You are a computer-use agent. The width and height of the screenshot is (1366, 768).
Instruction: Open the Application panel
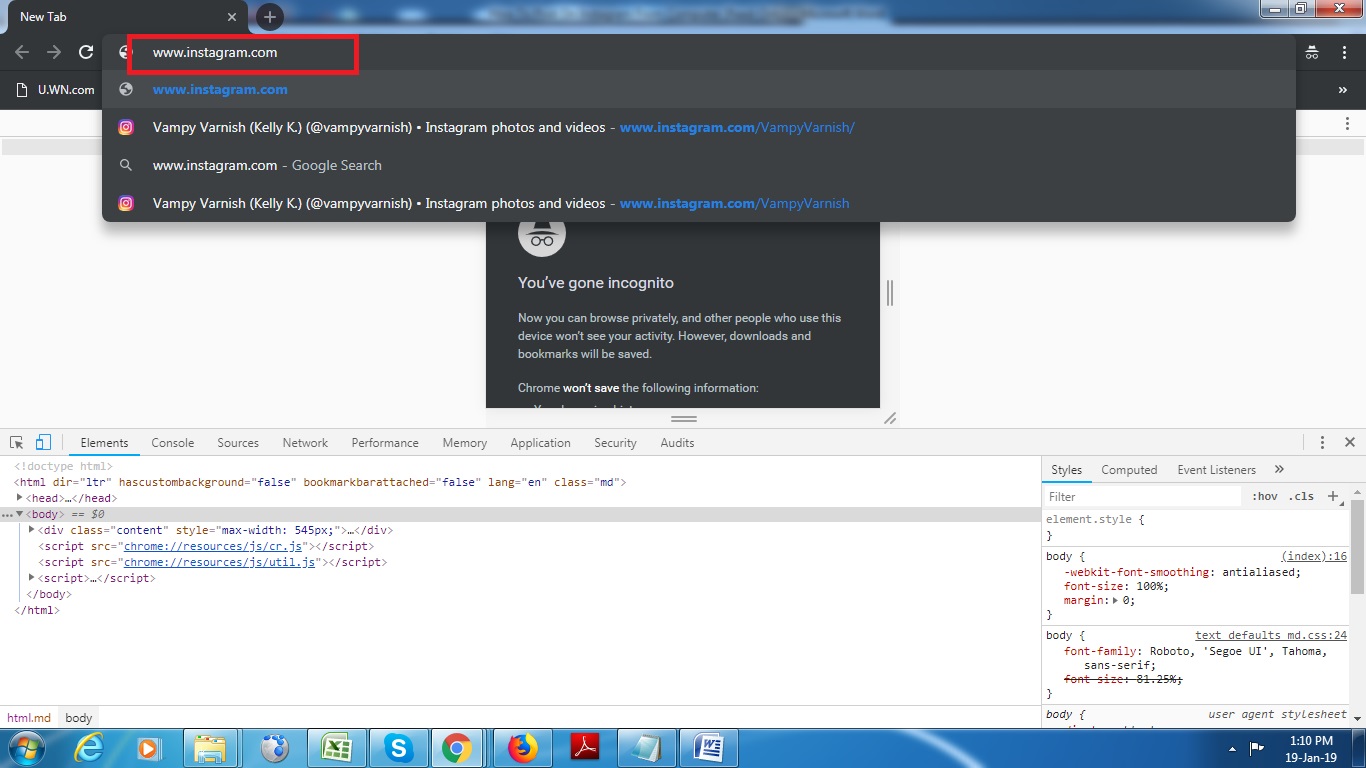point(540,443)
